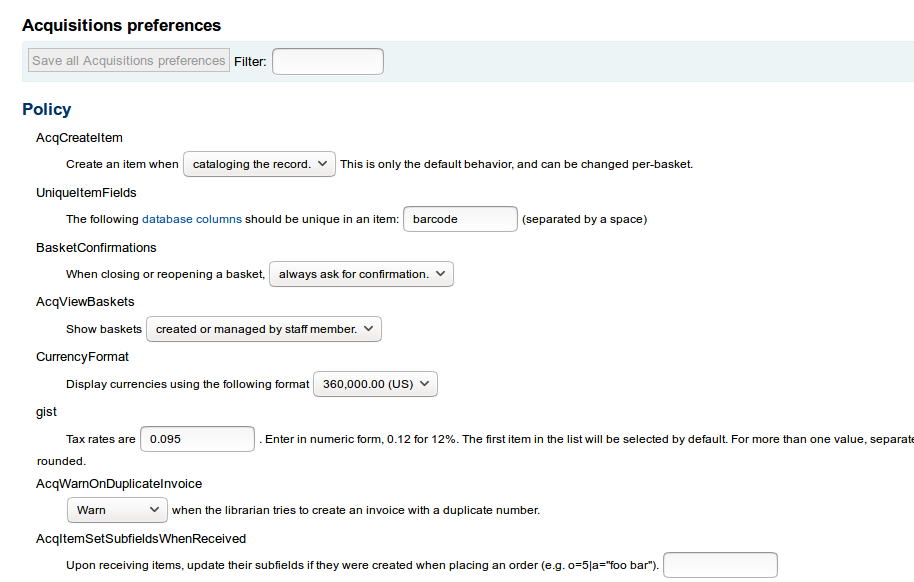Open 'created or managed by staff member.' dropdown
The height and width of the screenshot is (582, 914).
263,329
